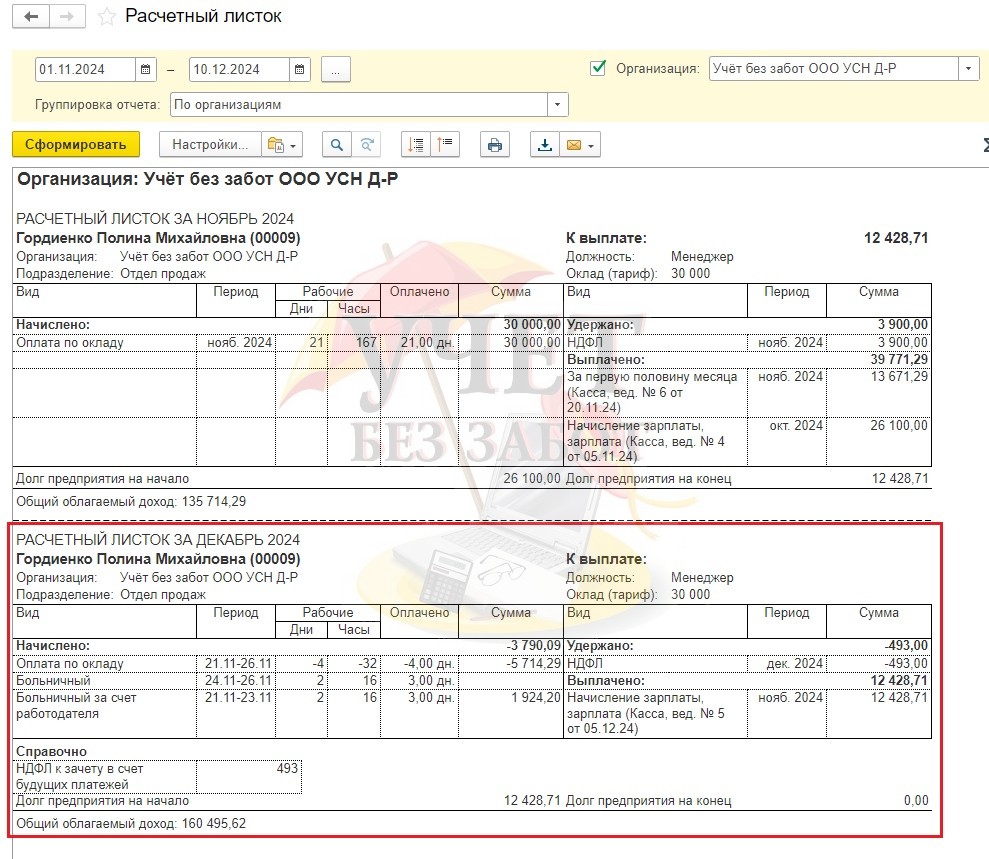Open Группировка отчета dropdown arrow
Screen dimensions: 989x859
click(x=557, y=105)
